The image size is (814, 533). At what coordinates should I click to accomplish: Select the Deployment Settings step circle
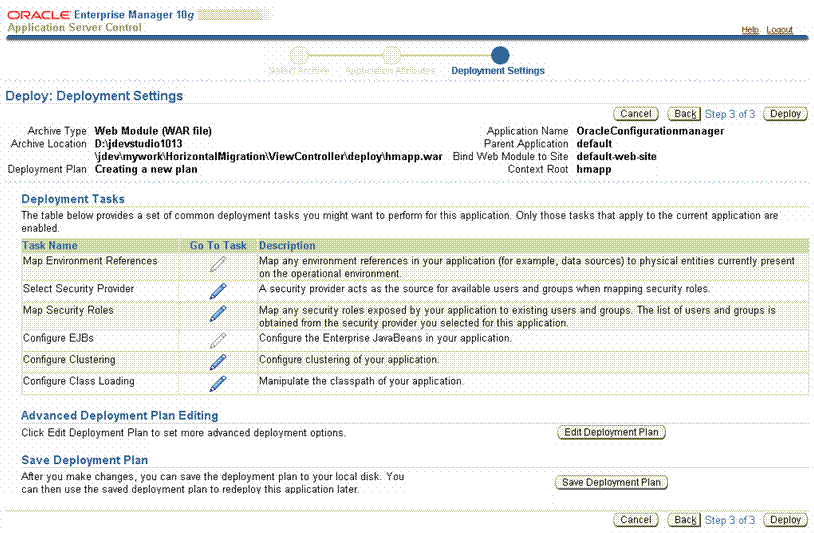click(x=500, y=55)
